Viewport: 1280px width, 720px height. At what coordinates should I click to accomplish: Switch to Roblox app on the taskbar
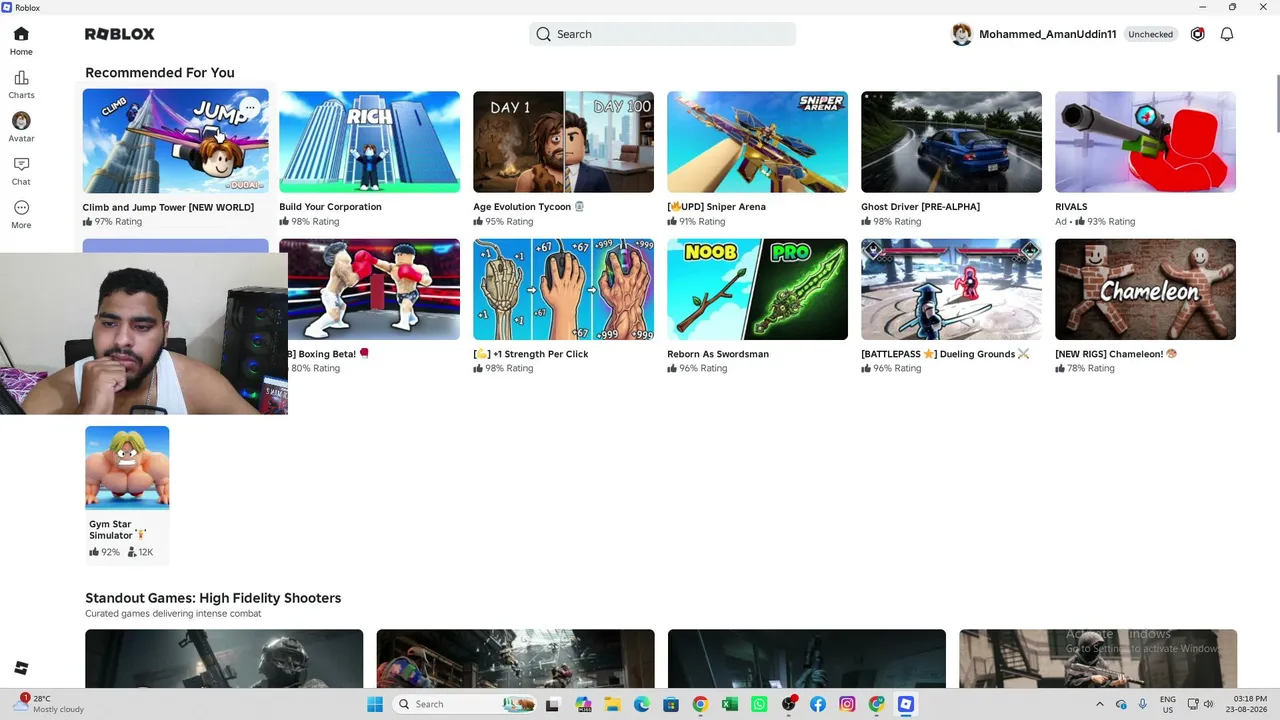point(906,704)
